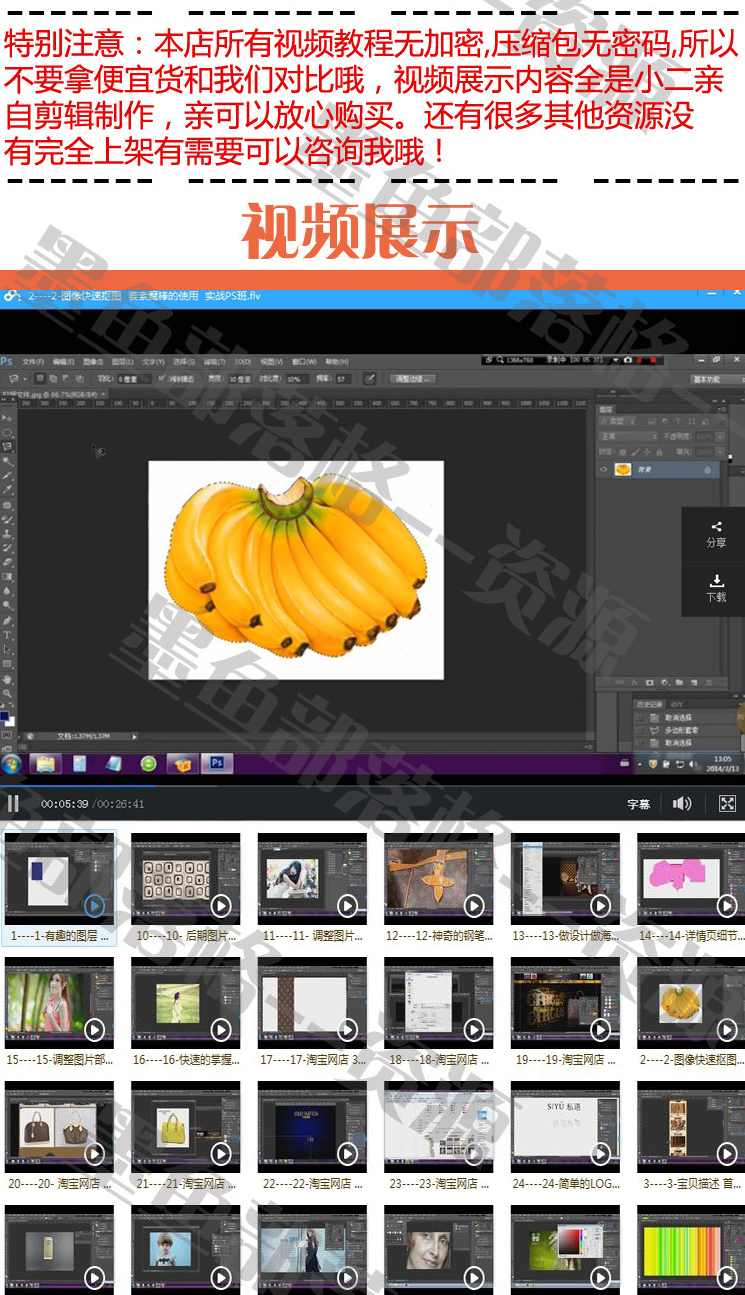The height and width of the screenshot is (1295, 745).
Task: Click the 下载 download icon
Action: tap(716, 586)
